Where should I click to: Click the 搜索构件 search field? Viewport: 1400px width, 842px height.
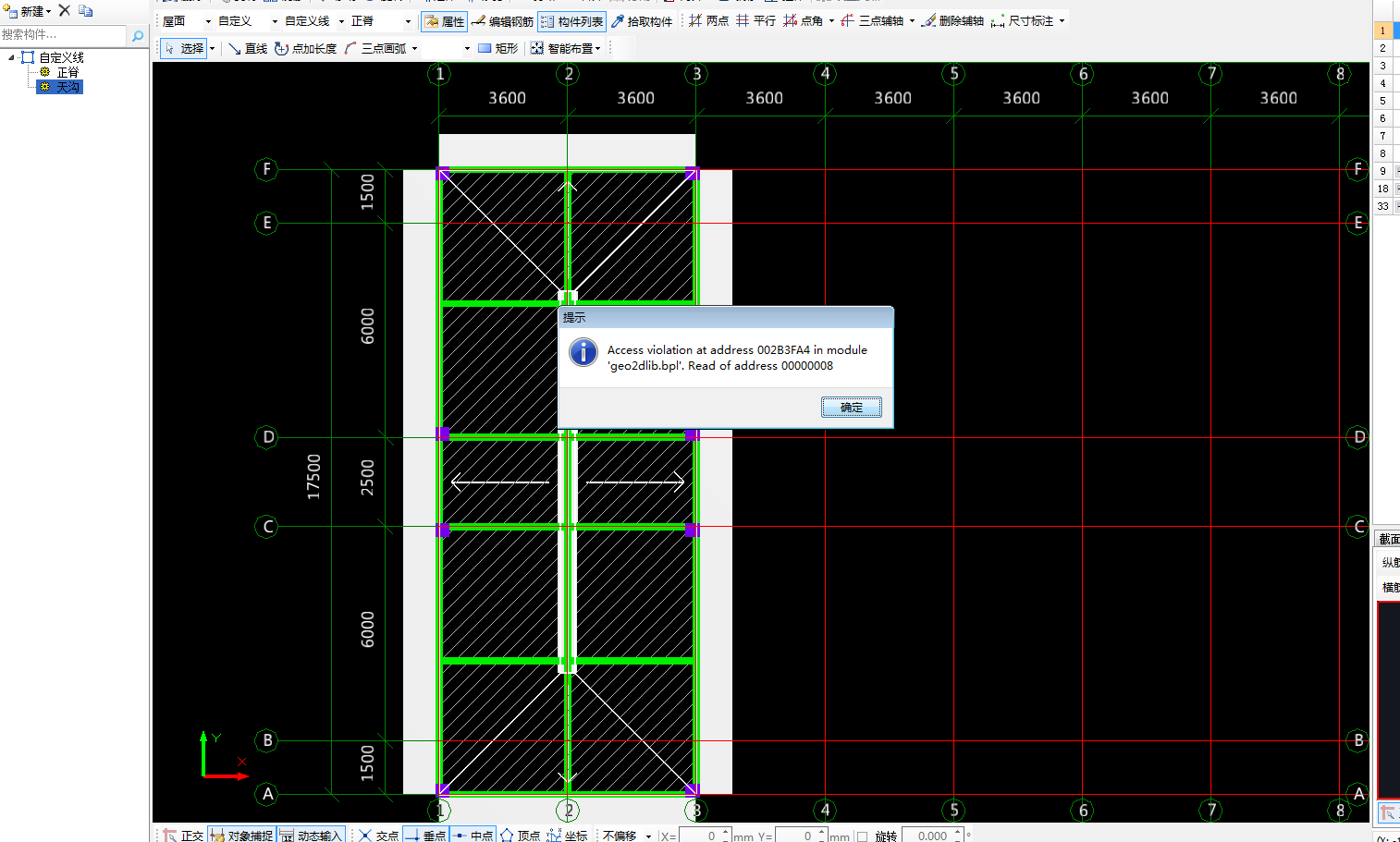coord(63,34)
